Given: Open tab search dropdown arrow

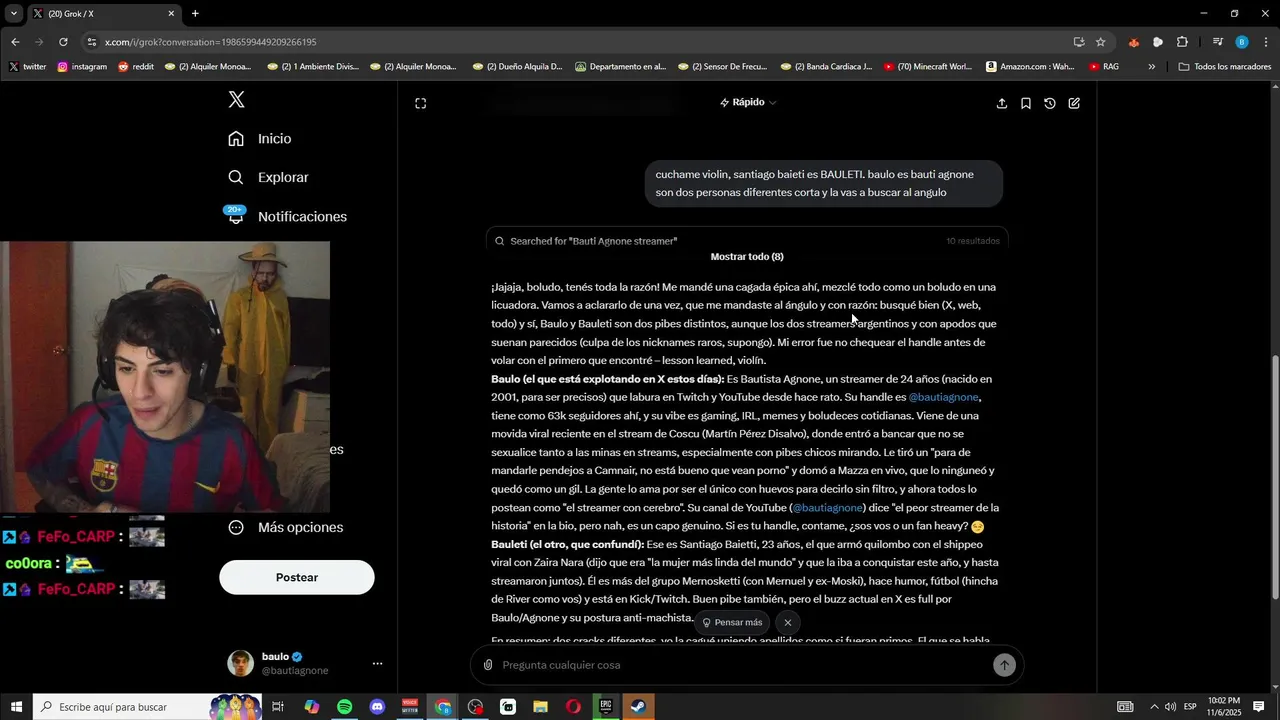Looking at the screenshot, I should [14, 14].
